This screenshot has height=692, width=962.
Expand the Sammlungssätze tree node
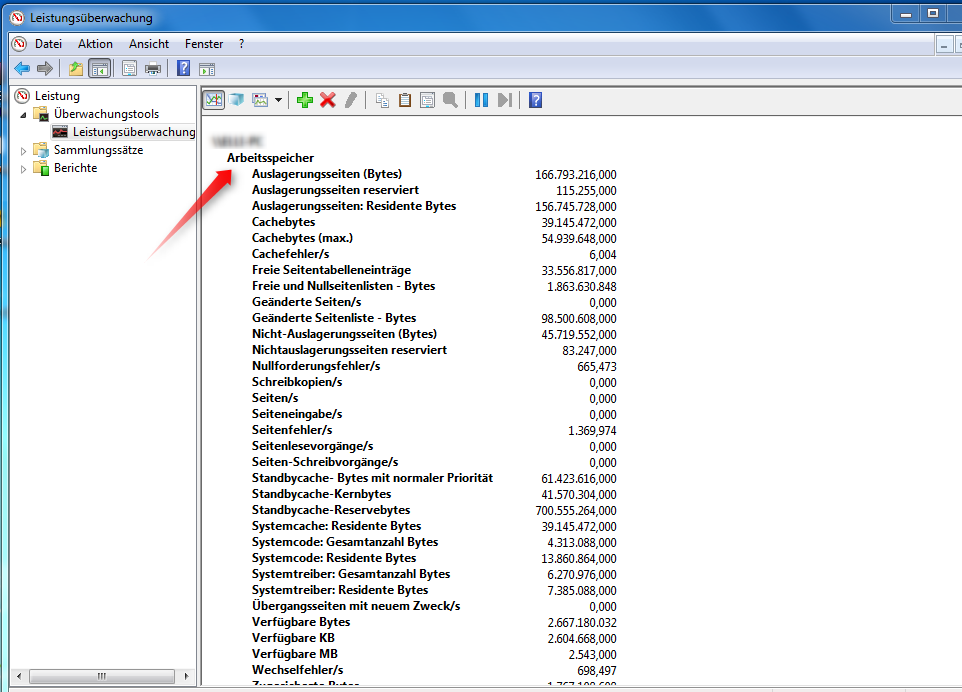click(23, 150)
